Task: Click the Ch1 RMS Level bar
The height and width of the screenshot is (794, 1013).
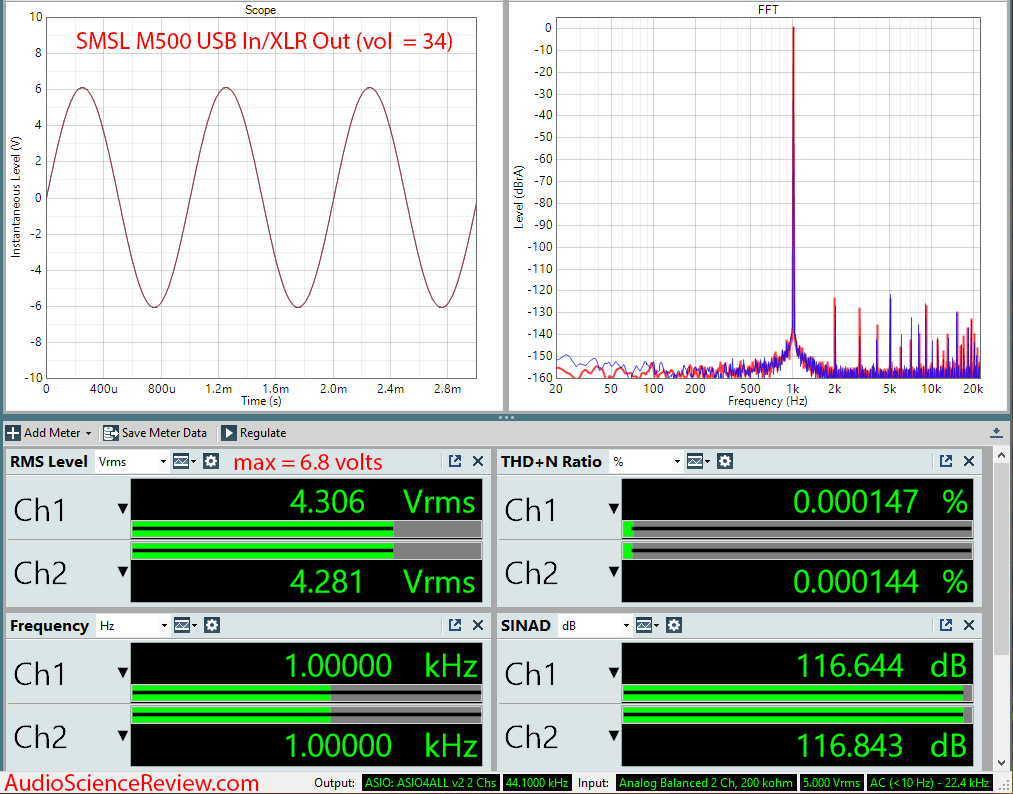Action: [x=306, y=528]
